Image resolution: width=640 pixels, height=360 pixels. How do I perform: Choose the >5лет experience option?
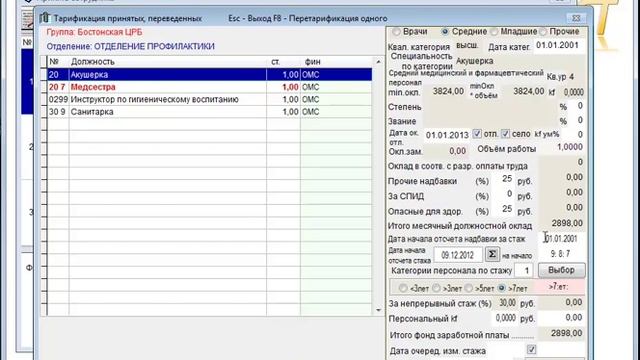(x=469, y=288)
